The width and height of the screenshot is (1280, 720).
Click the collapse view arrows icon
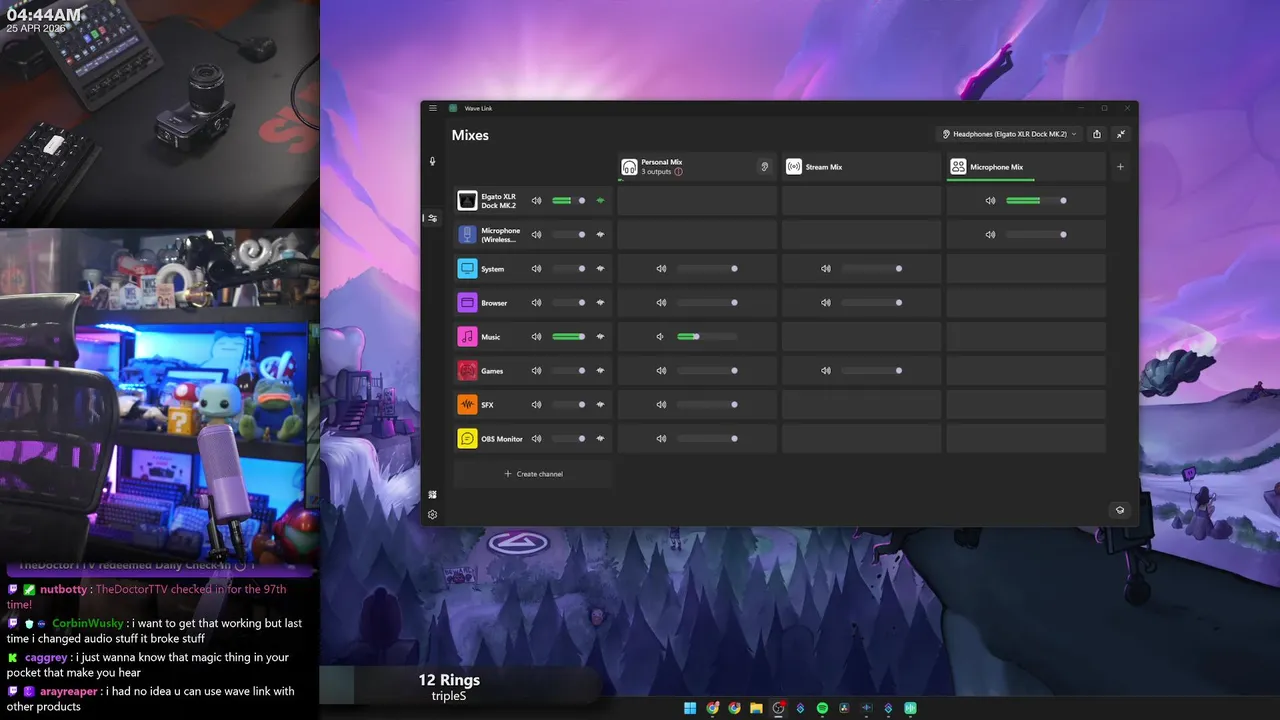(x=1121, y=134)
